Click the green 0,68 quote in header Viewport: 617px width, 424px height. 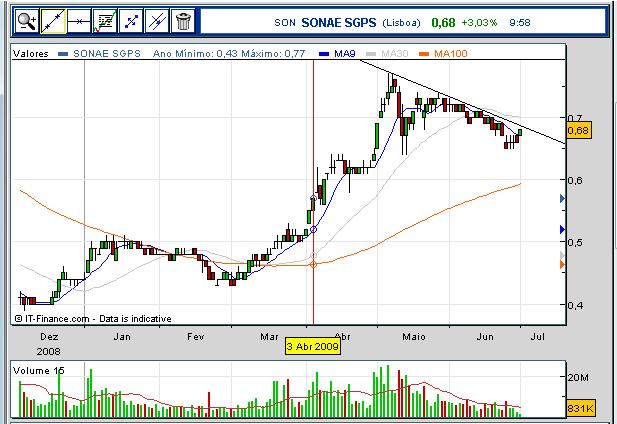443,23
